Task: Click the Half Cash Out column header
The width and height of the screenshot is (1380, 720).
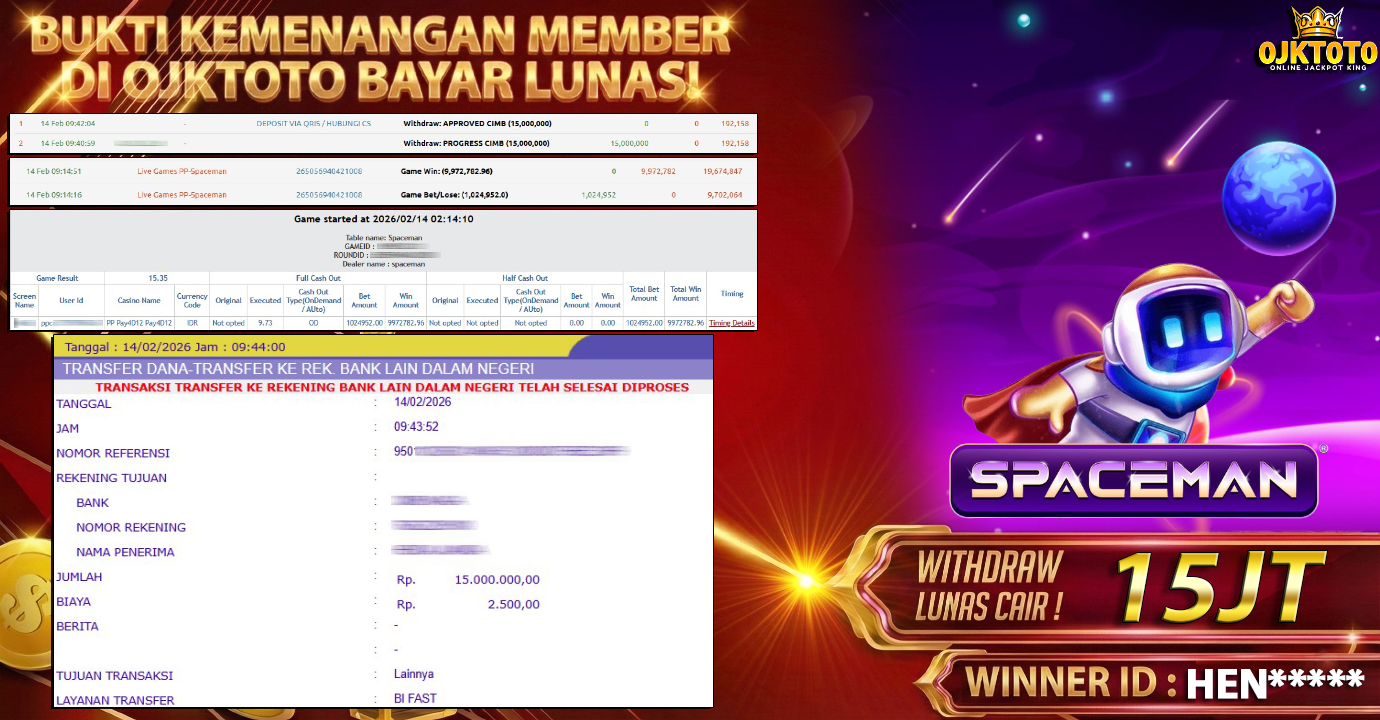Action: pos(525,278)
